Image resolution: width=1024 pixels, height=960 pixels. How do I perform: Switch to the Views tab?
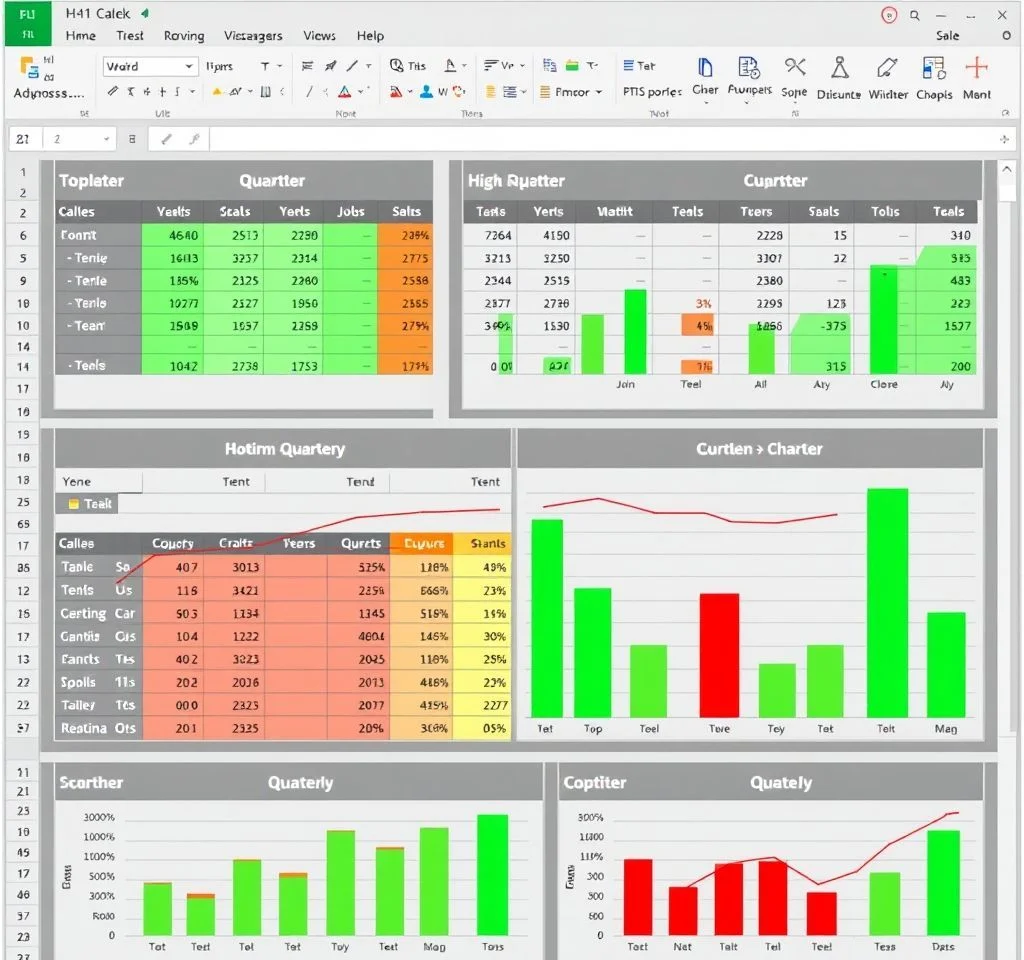(319, 35)
